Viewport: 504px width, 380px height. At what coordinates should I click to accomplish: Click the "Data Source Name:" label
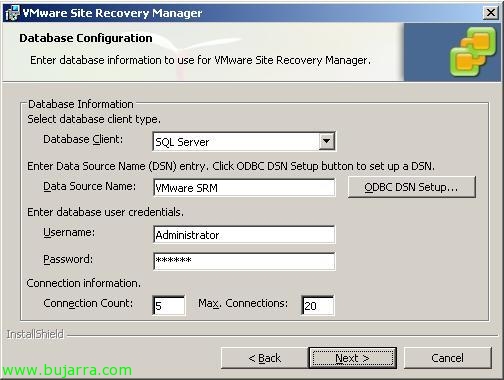click(90, 186)
